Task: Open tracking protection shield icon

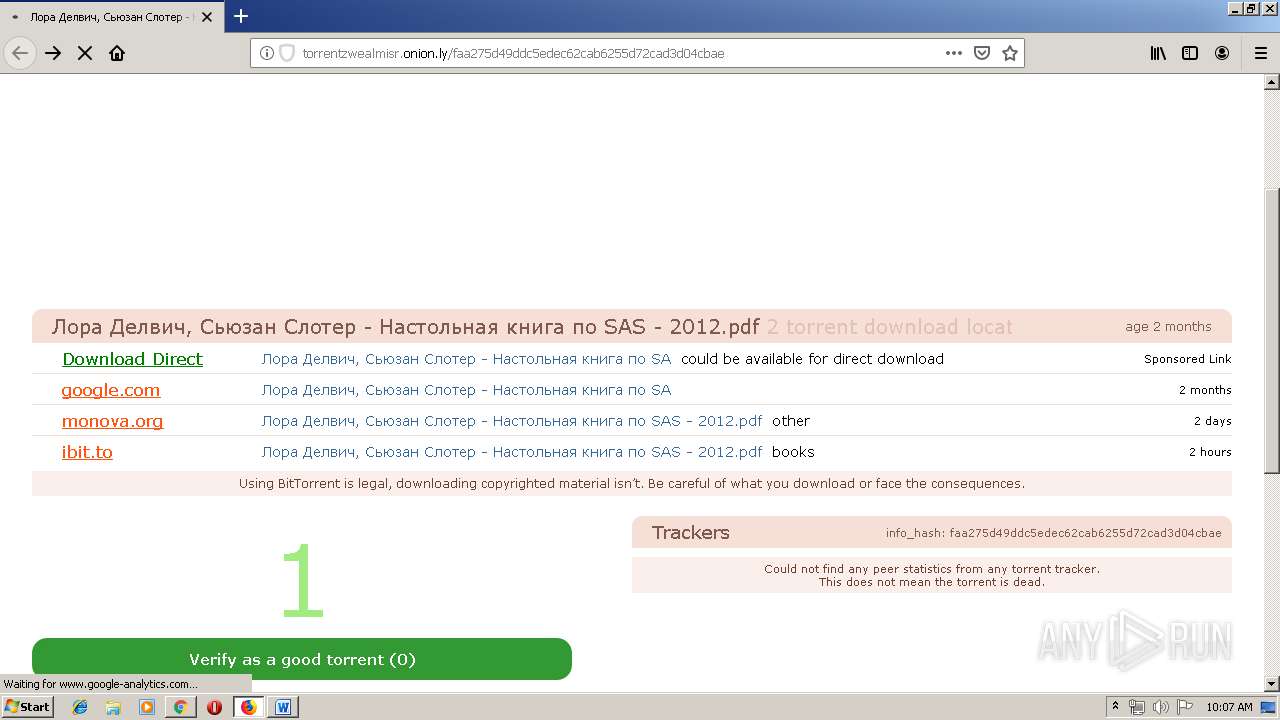Action: 287,53
